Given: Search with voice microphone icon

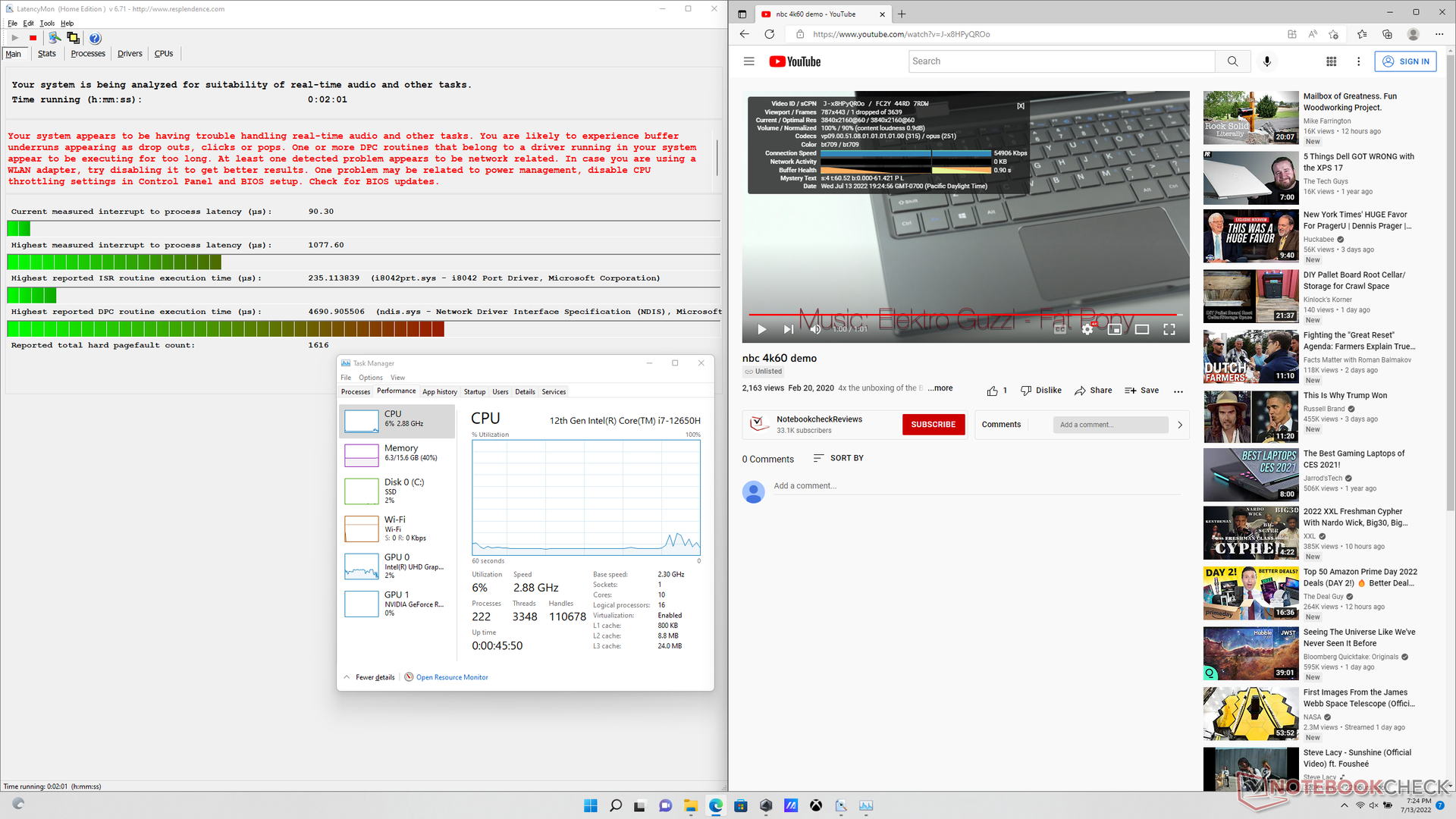Looking at the screenshot, I should pyautogui.click(x=1267, y=61).
